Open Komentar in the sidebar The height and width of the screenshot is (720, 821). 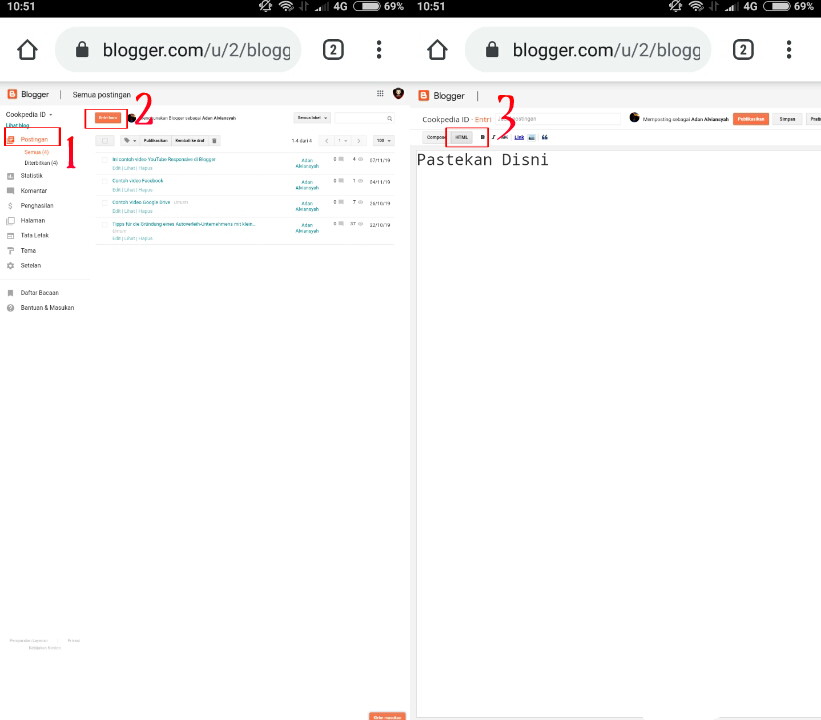(x=27, y=191)
